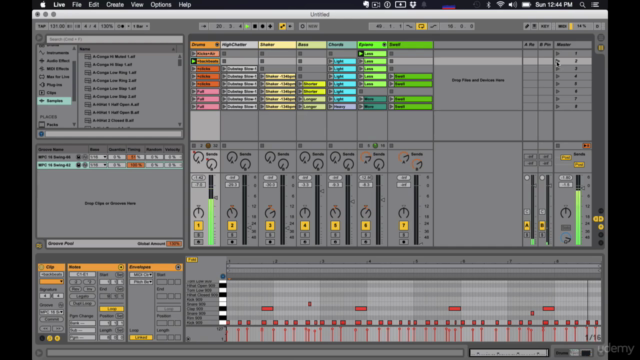Image resolution: width=640 pixels, height=360 pixels.
Task: Launch scene 1 in Master track
Action: [x=558, y=53]
